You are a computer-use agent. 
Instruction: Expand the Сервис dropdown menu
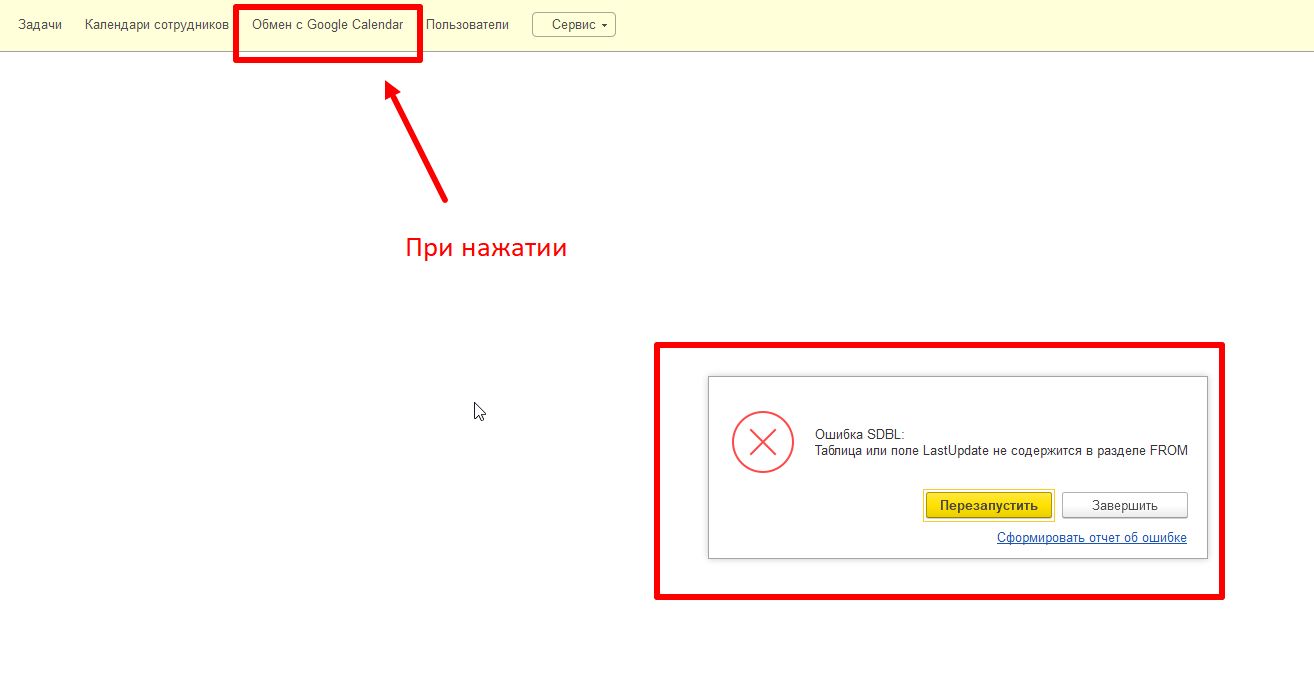[x=574, y=25]
